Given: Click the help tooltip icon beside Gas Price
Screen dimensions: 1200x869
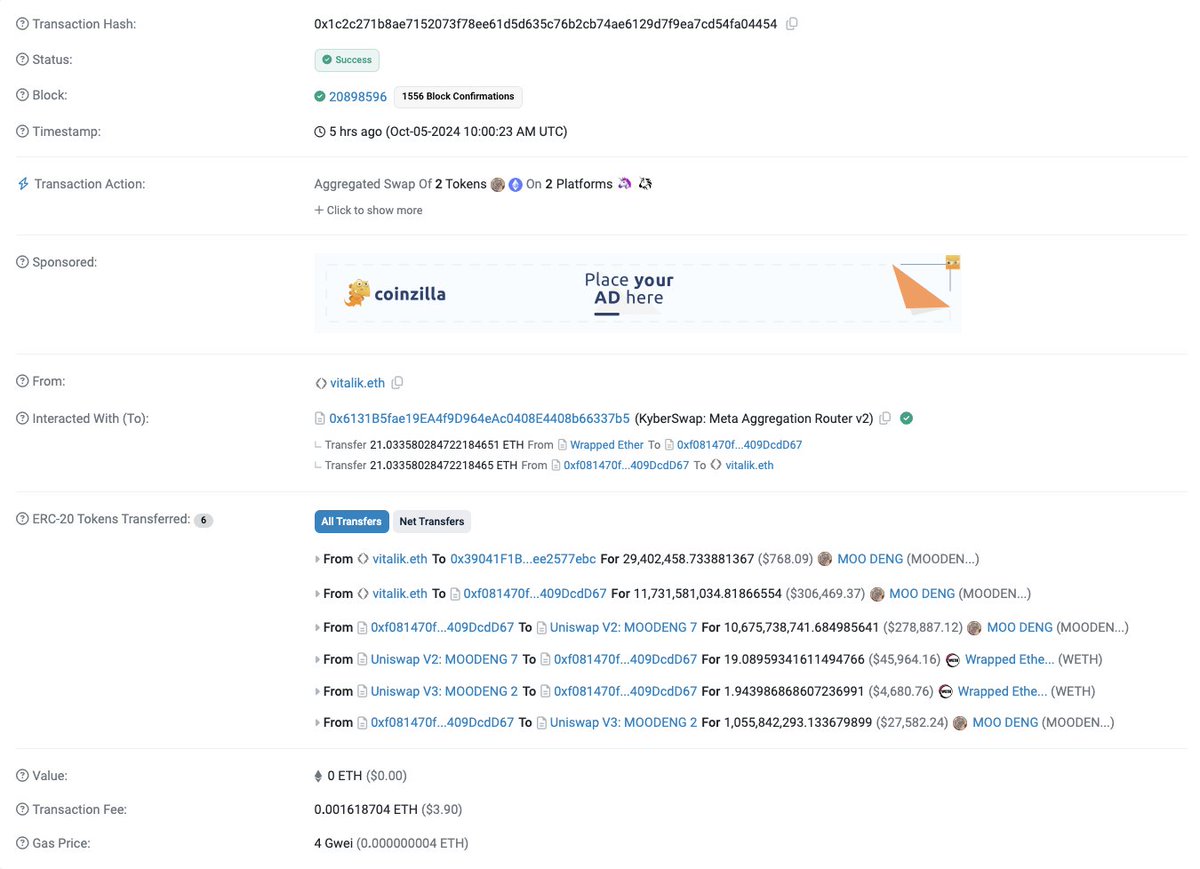Looking at the screenshot, I should coord(21,843).
